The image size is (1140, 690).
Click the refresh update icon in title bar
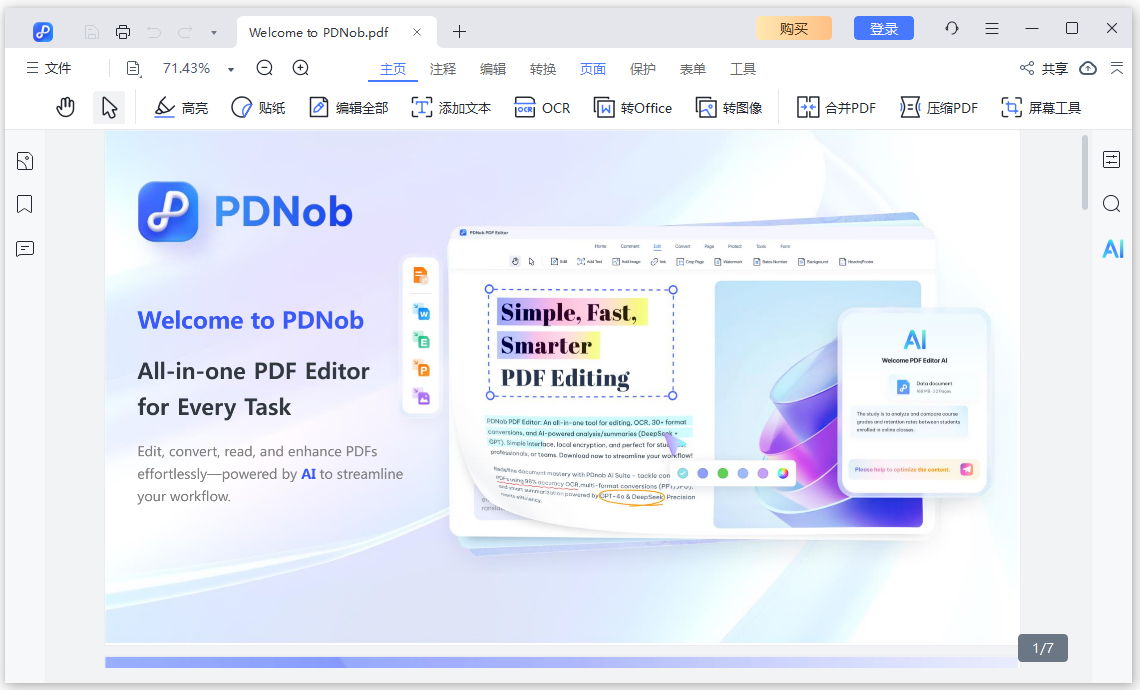(952, 28)
